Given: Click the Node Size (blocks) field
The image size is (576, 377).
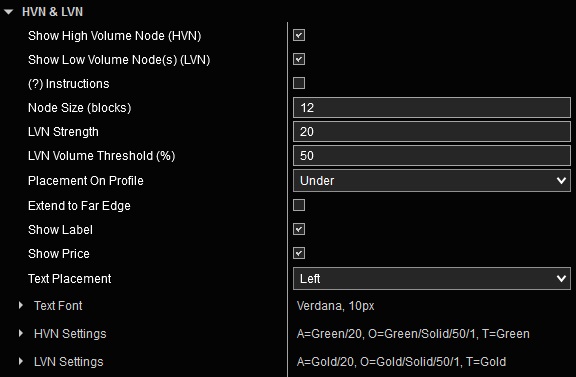Looking at the screenshot, I should [432, 108].
